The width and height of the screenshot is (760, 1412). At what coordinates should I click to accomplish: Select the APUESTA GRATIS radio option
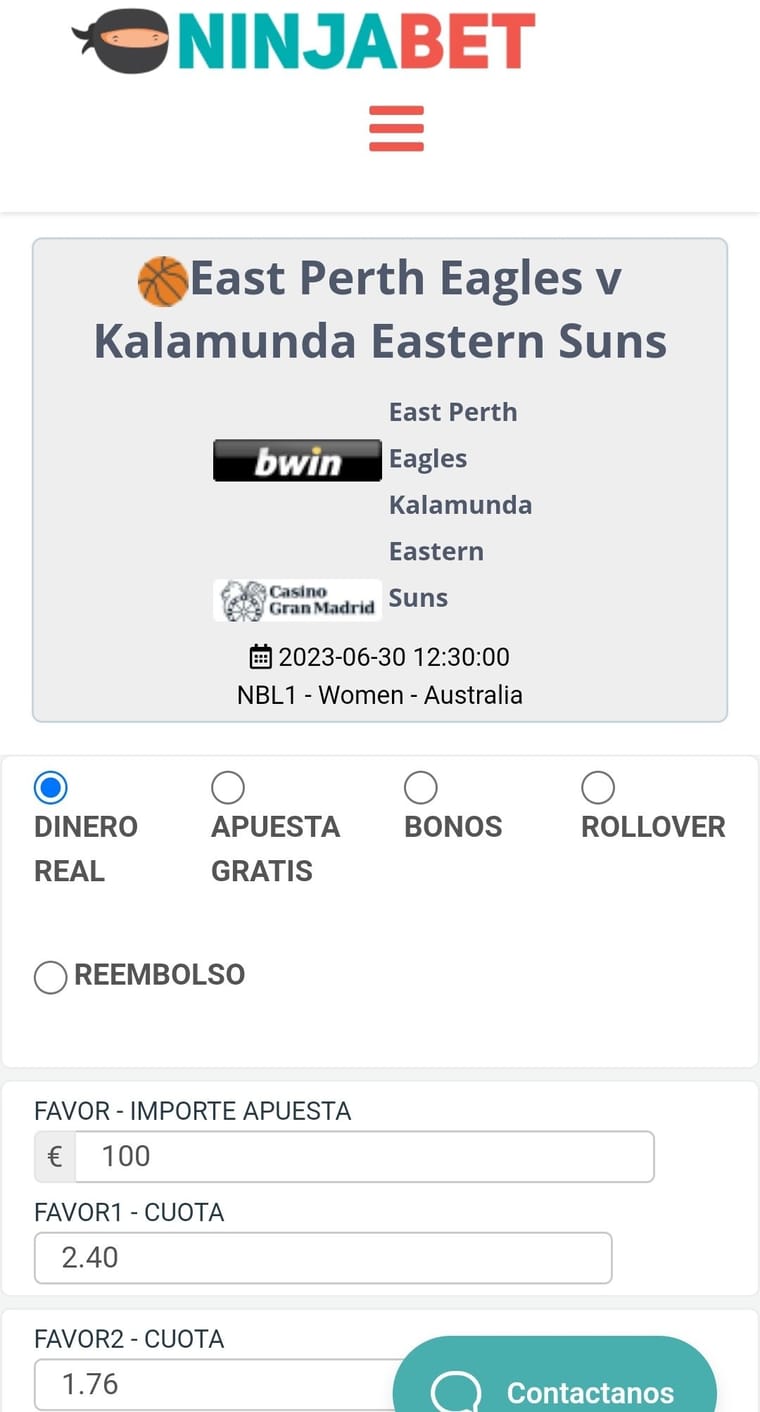tap(228, 788)
